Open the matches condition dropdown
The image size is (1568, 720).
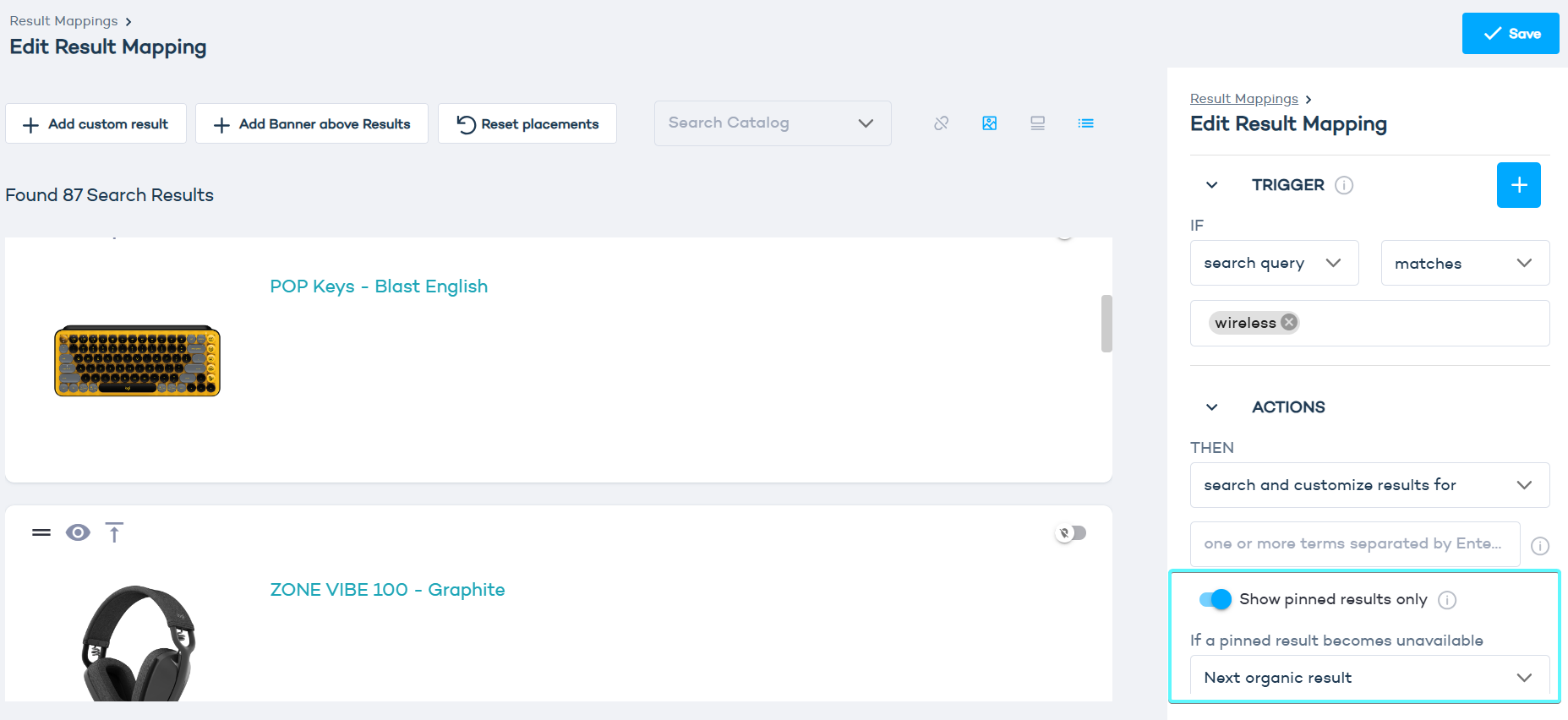(1464, 263)
